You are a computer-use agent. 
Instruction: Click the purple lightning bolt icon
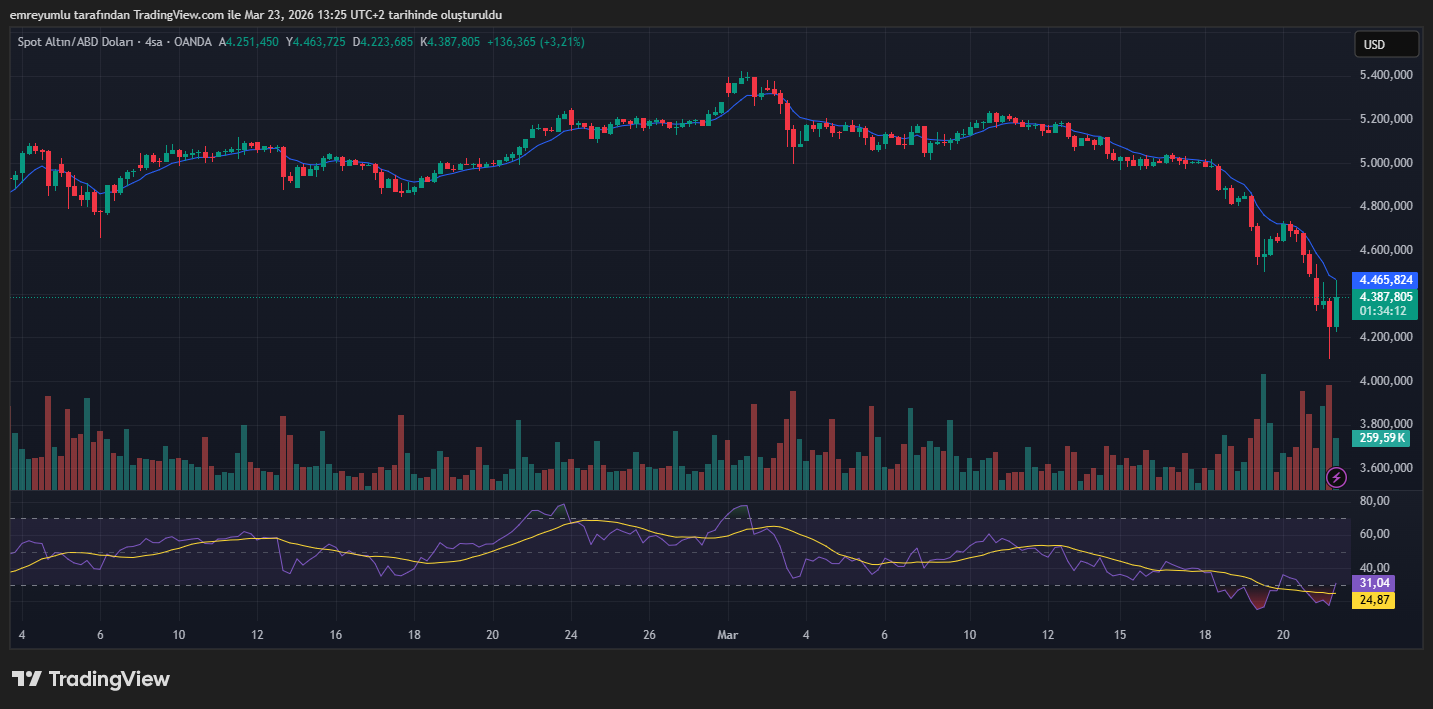(x=1336, y=477)
